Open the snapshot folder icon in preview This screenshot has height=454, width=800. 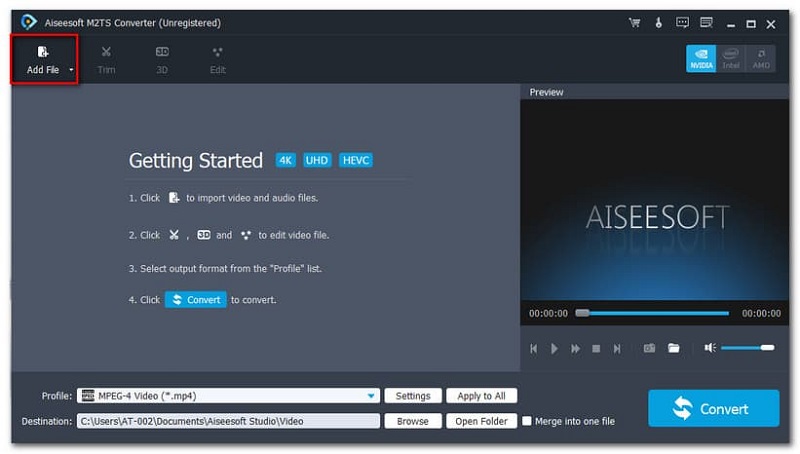pos(674,348)
